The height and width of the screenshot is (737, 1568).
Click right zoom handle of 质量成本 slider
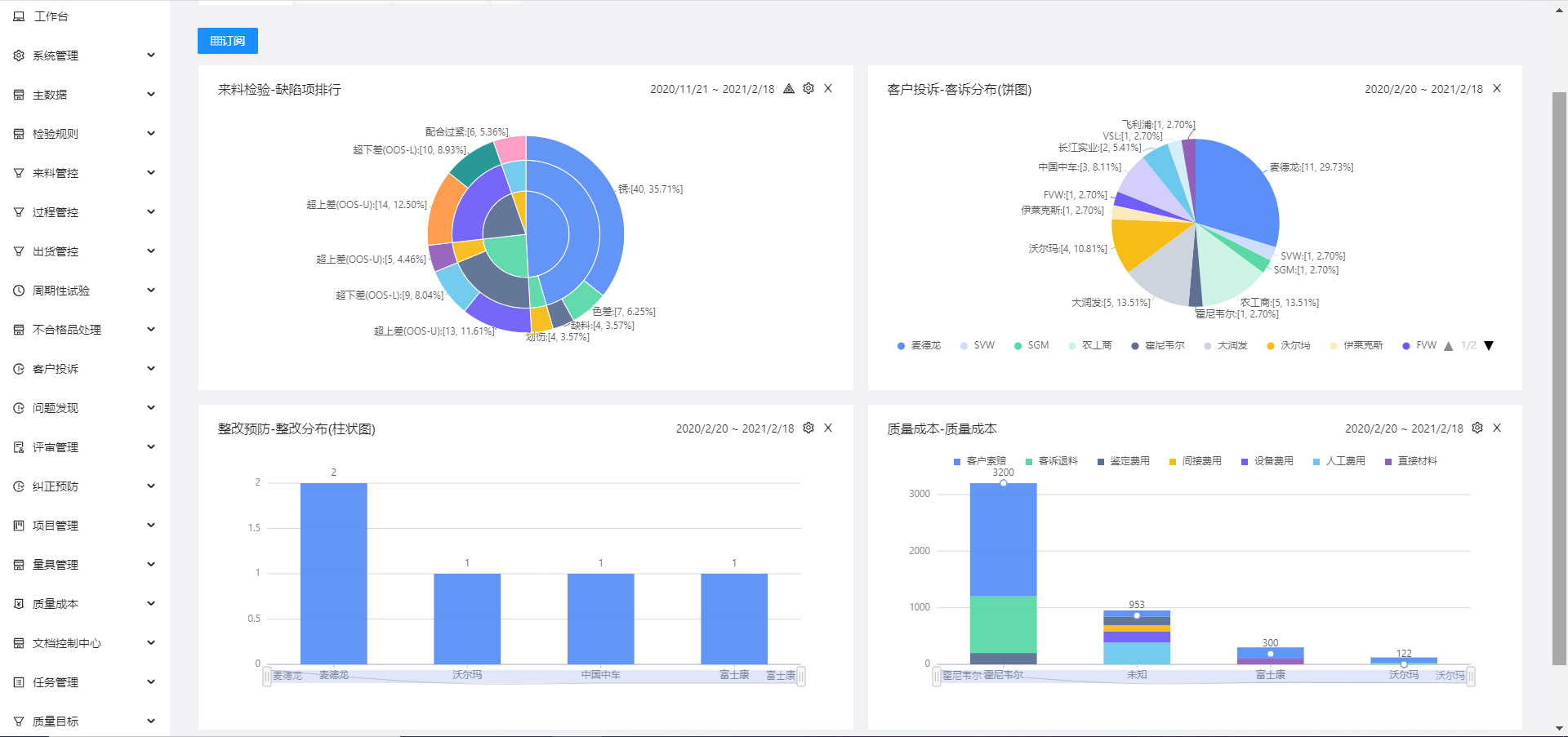(x=1471, y=677)
